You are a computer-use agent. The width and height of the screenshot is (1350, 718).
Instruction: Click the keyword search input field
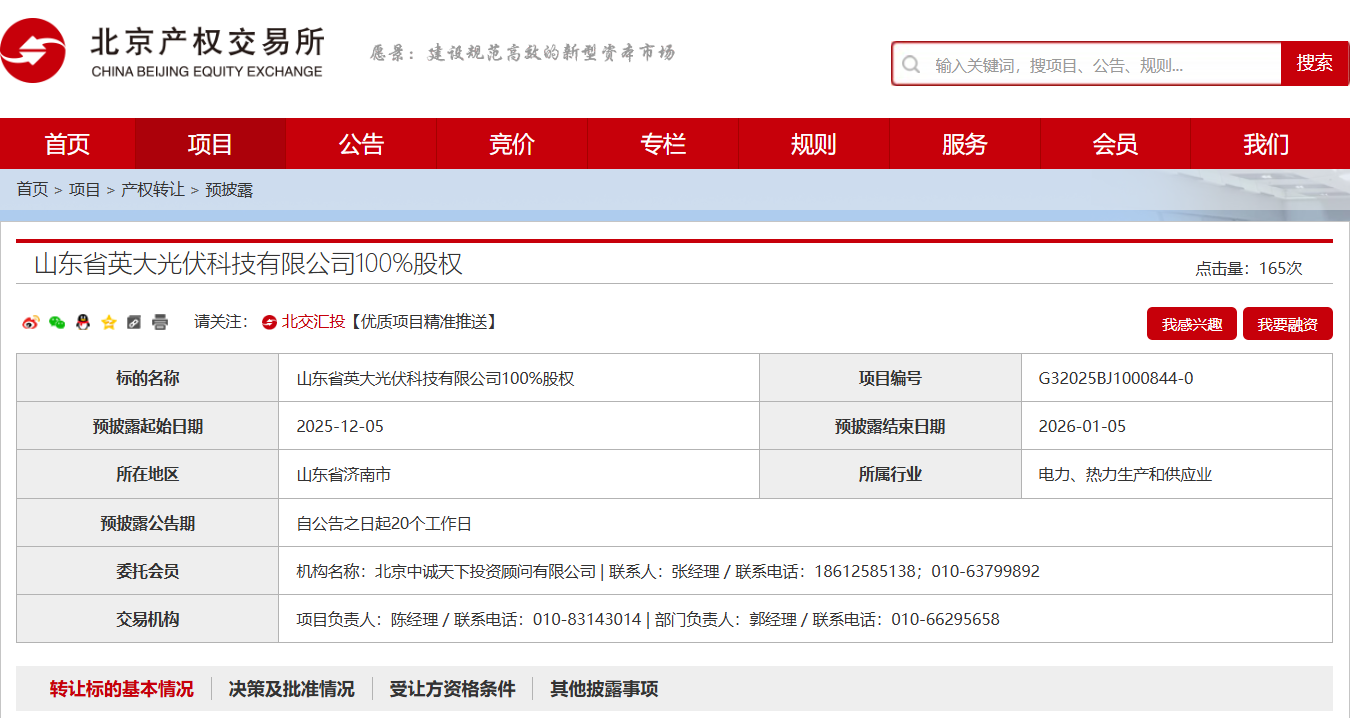point(1100,65)
